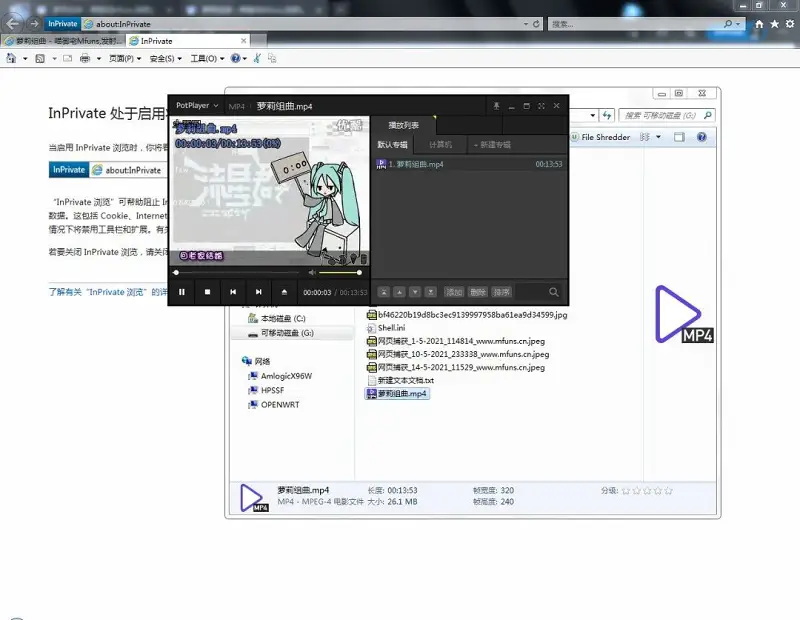This screenshot has height=620, width=800.
Task: Open IE favorites star icon
Action: (774, 24)
